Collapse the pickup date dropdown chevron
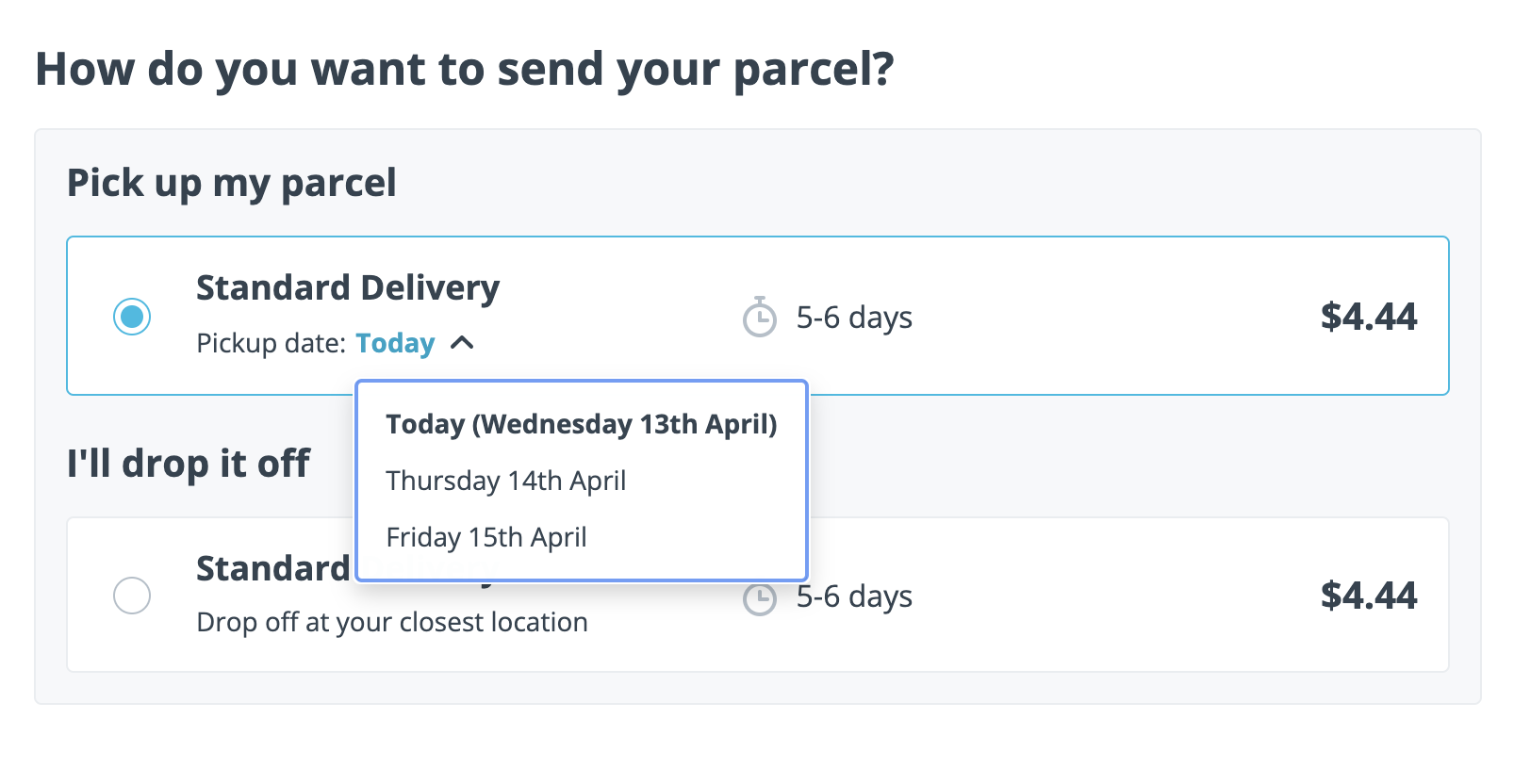The width and height of the screenshot is (1514, 784). click(463, 343)
